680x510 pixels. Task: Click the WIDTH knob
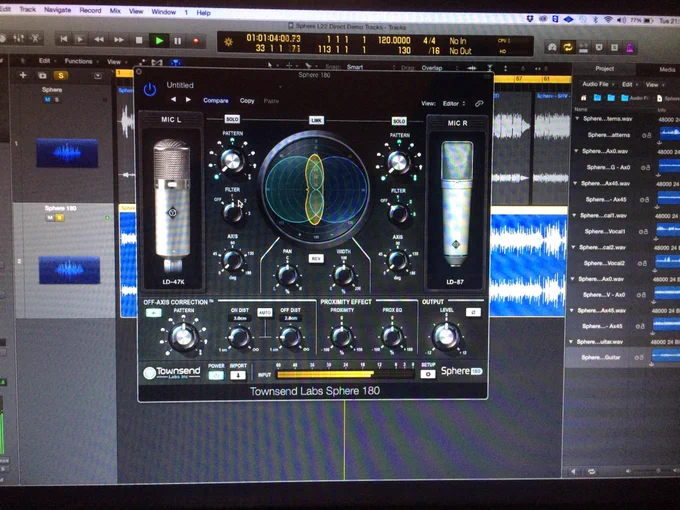tap(343, 275)
